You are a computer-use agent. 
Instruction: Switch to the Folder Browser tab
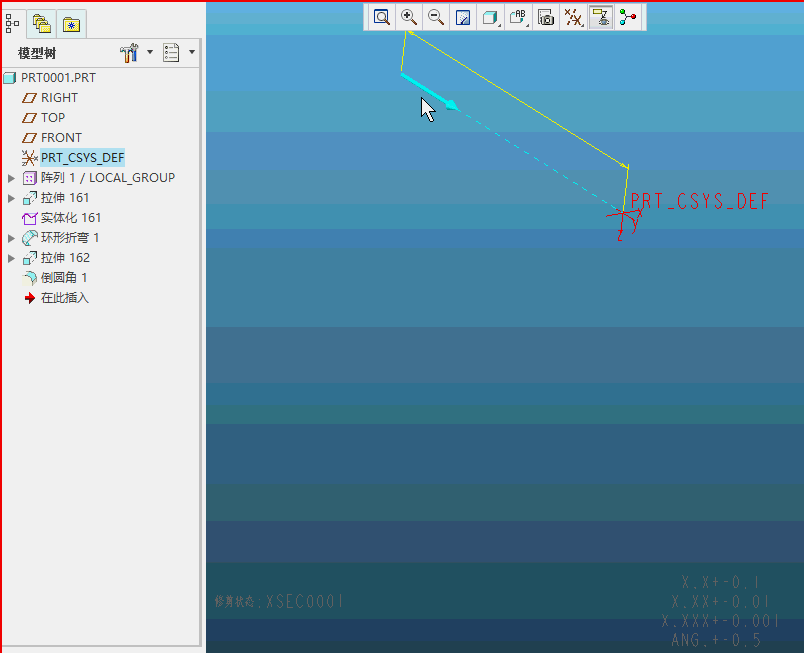42,24
